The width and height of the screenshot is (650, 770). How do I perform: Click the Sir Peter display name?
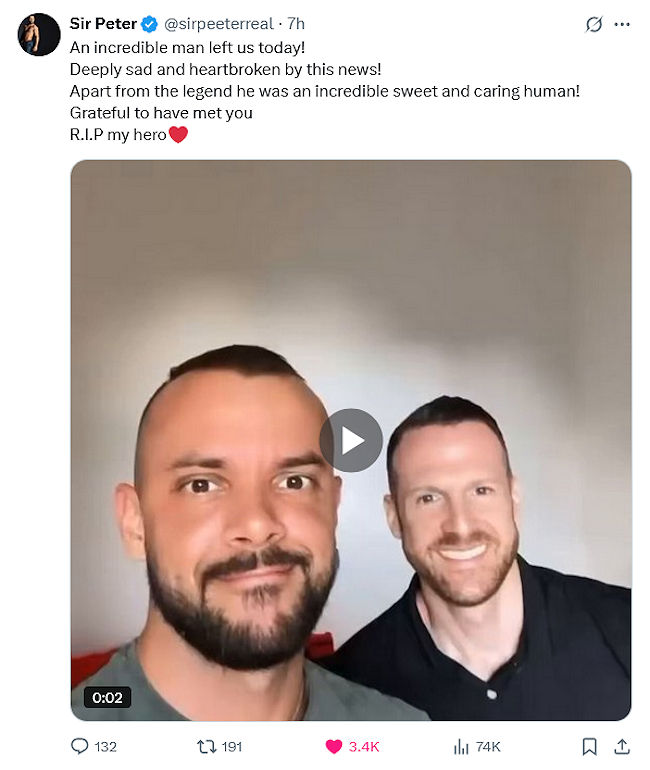103,24
